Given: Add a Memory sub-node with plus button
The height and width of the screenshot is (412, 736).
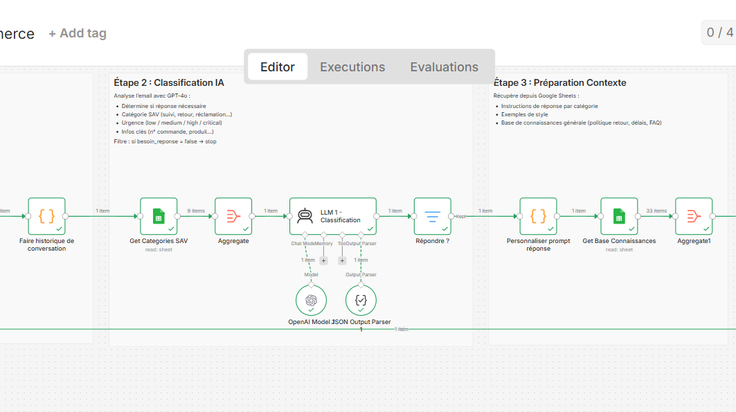Looking at the screenshot, I should [x=323, y=260].
